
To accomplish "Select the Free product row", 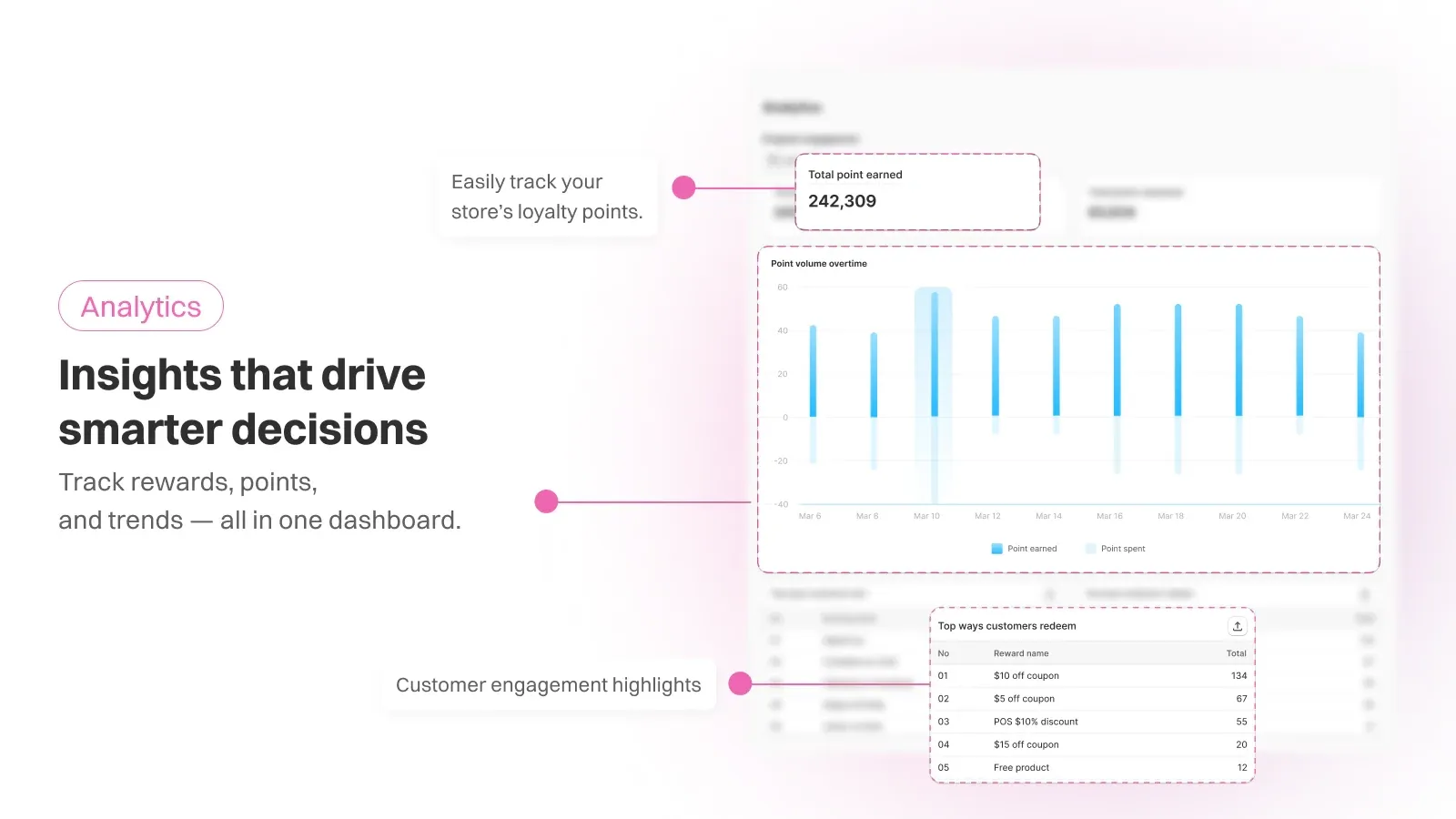I will point(1092,767).
